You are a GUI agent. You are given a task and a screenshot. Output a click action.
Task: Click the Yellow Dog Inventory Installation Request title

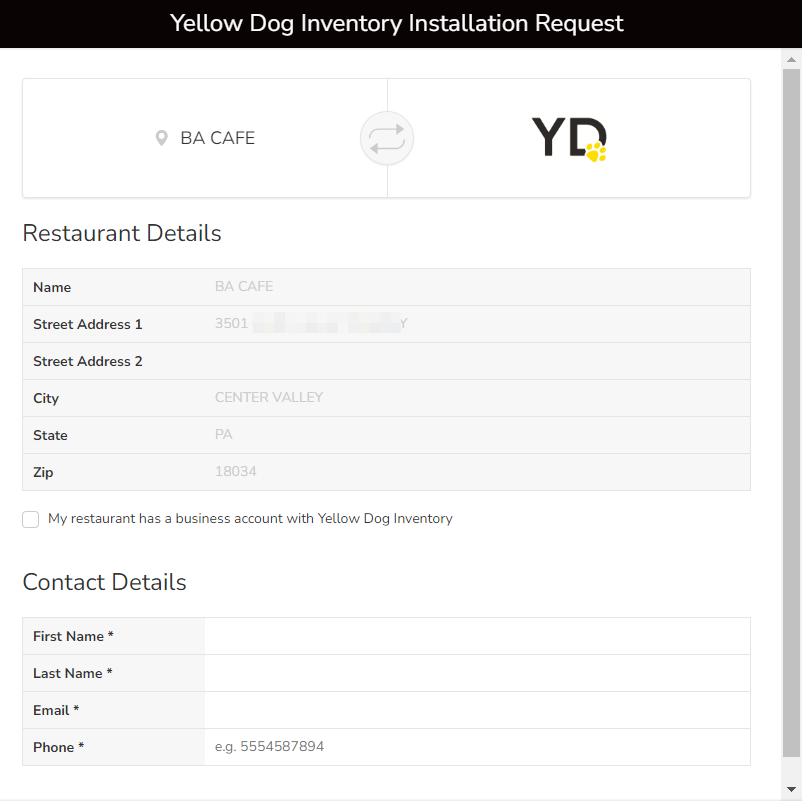[397, 23]
